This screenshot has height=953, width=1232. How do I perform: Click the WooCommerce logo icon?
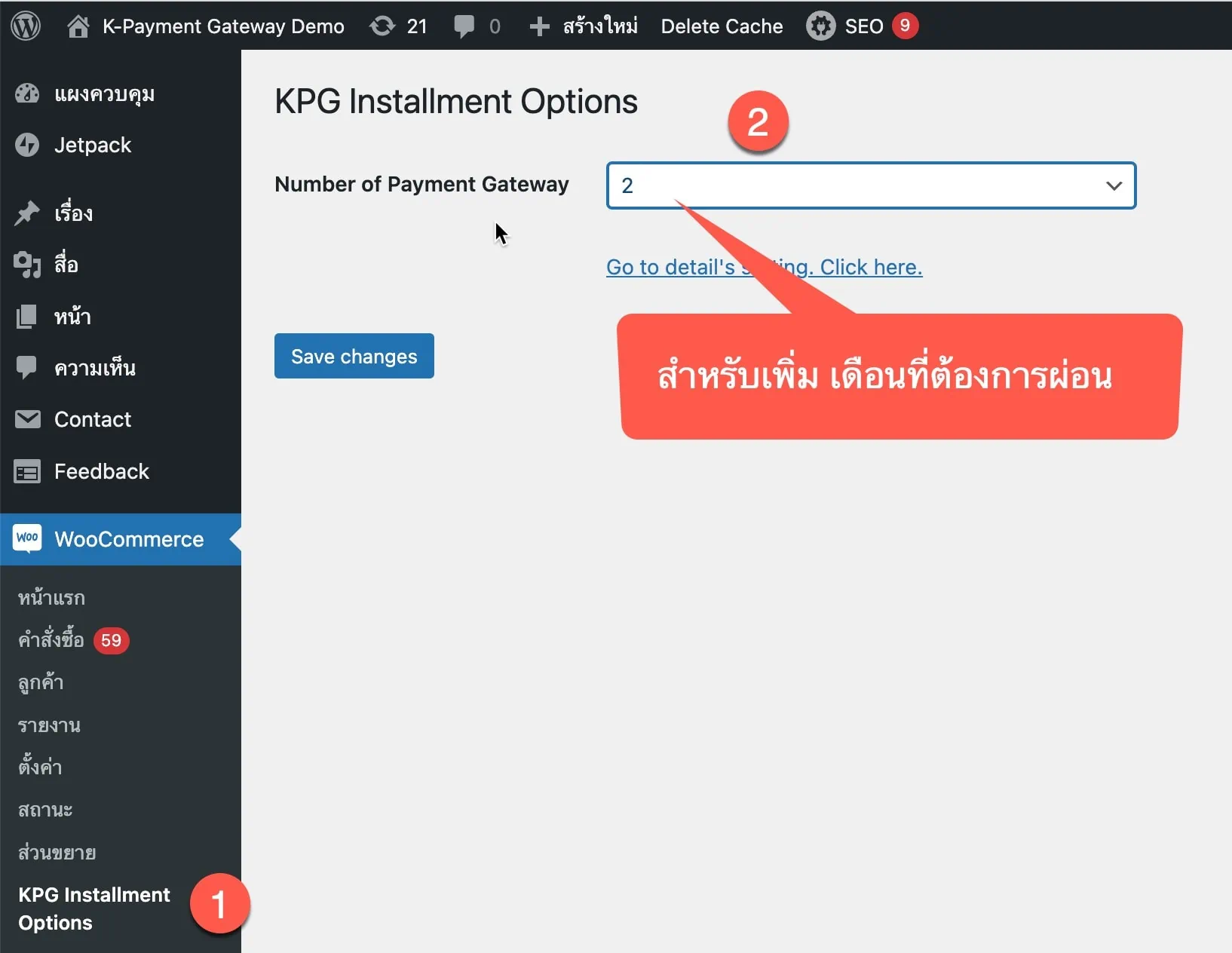[x=27, y=538]
